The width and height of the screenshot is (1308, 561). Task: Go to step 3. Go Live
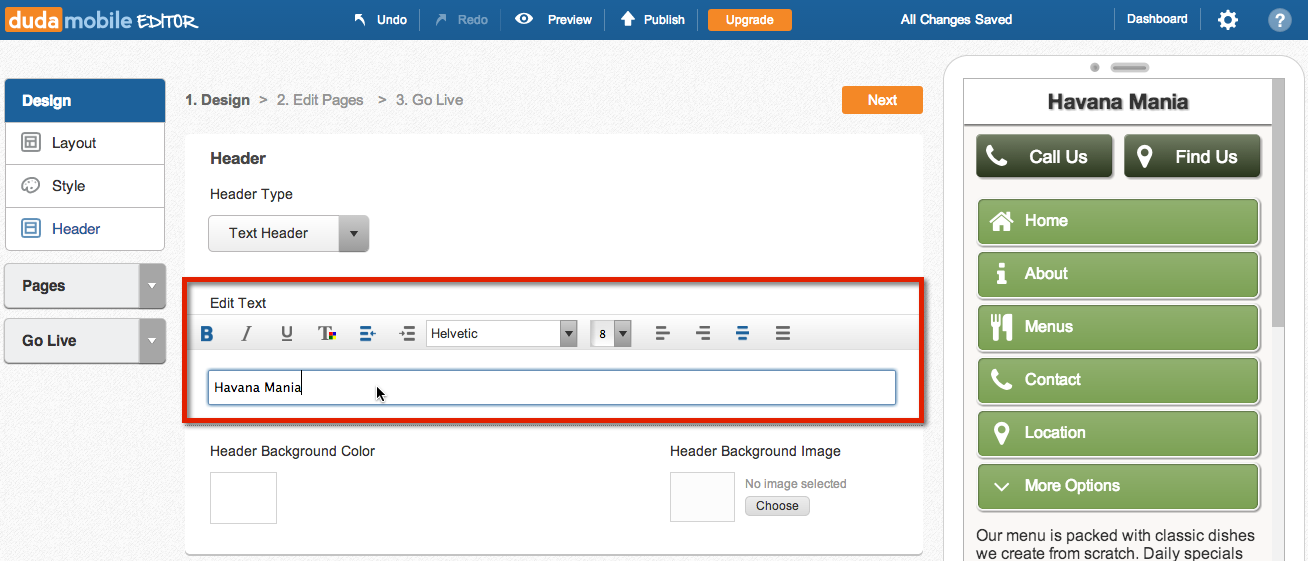click(429, 100)
